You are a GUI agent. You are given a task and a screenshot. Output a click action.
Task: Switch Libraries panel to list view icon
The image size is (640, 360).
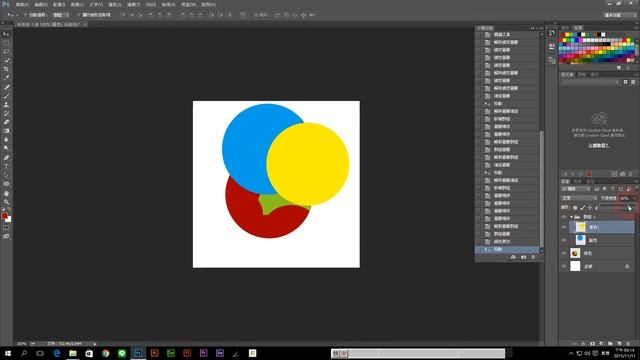633,82
